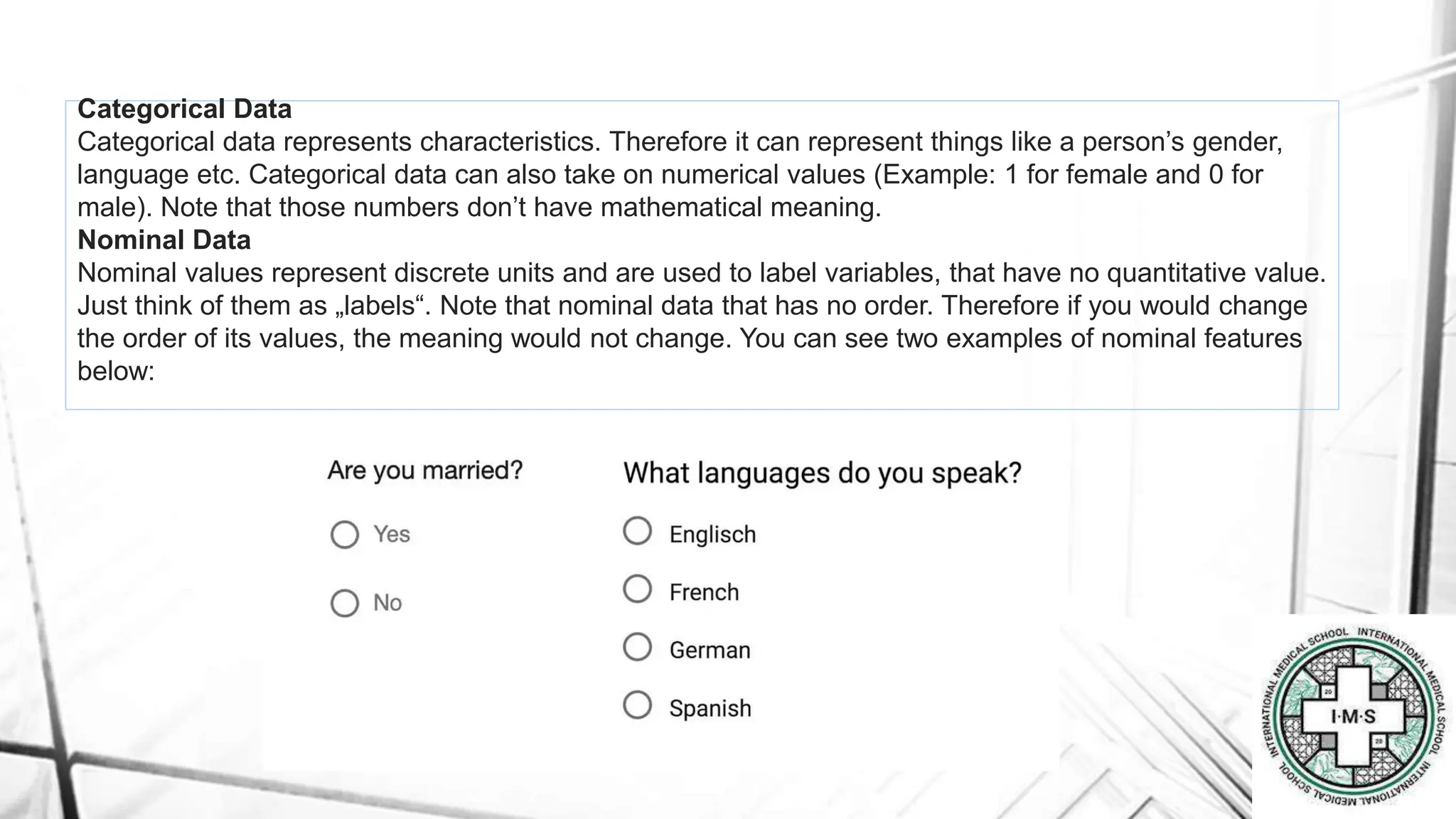
Task: Click the 'Categorical Data' bold heading
Action: (x=185, y=109)
